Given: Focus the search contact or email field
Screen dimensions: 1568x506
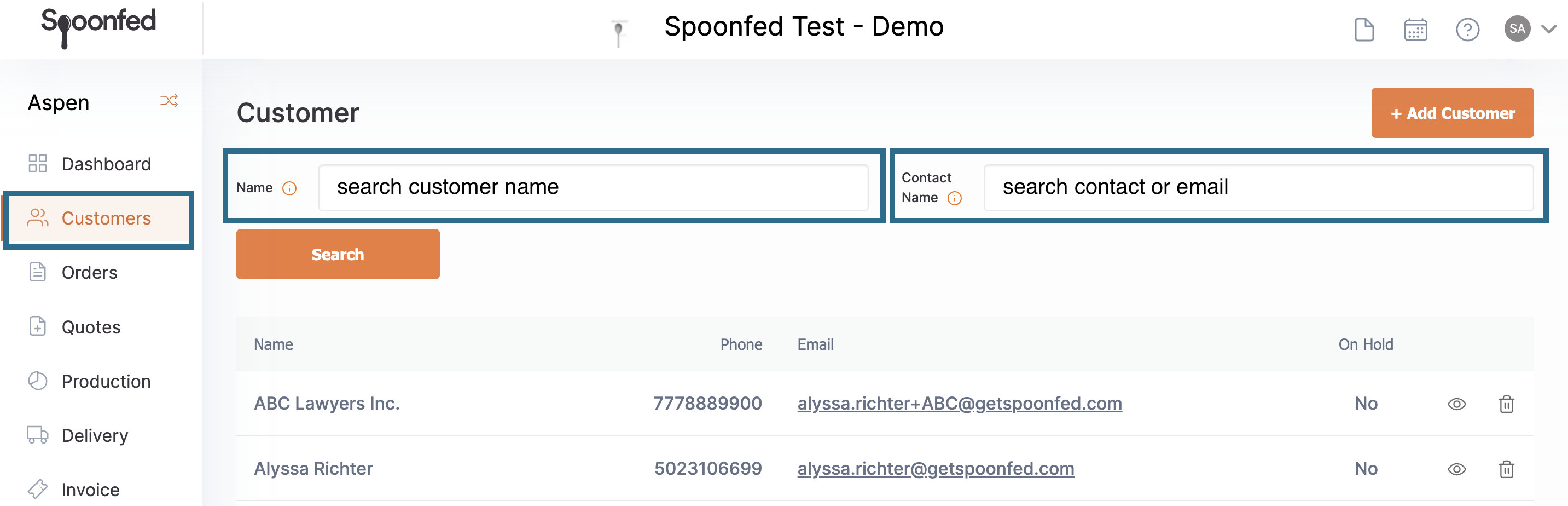Looking at the screenshot, I should tap(1258, 187).
